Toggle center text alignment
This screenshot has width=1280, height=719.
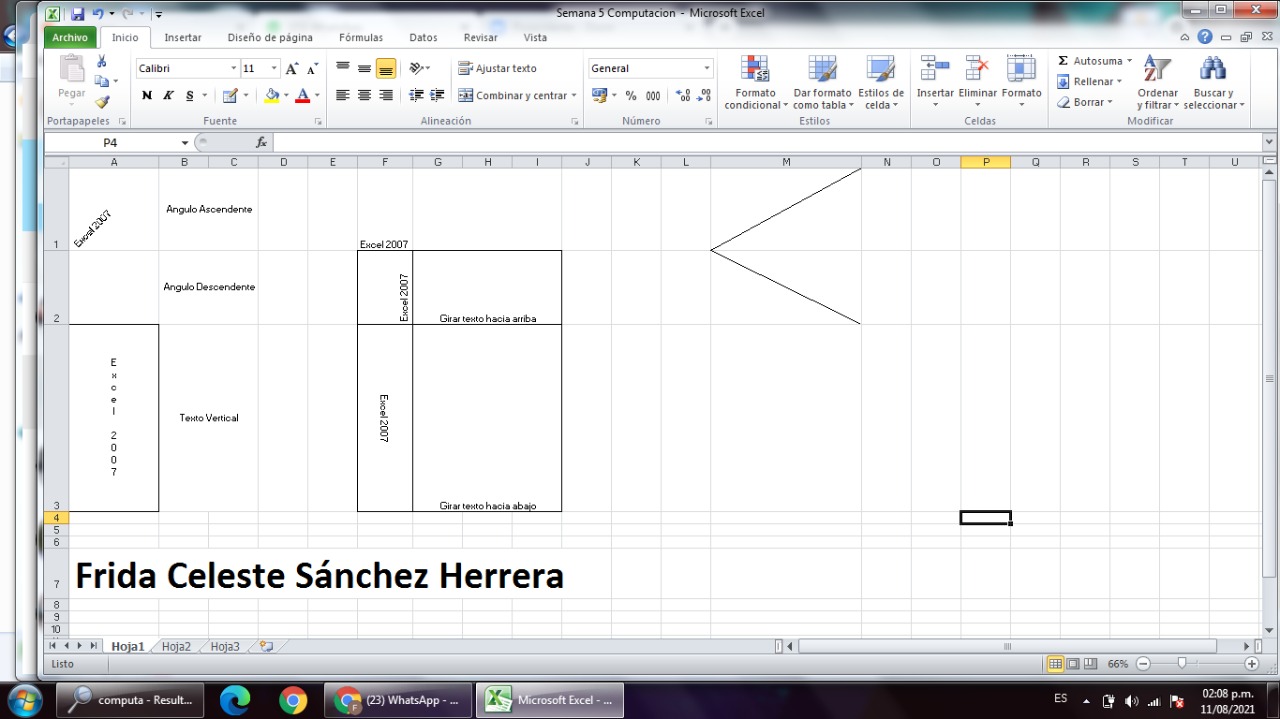364,96
